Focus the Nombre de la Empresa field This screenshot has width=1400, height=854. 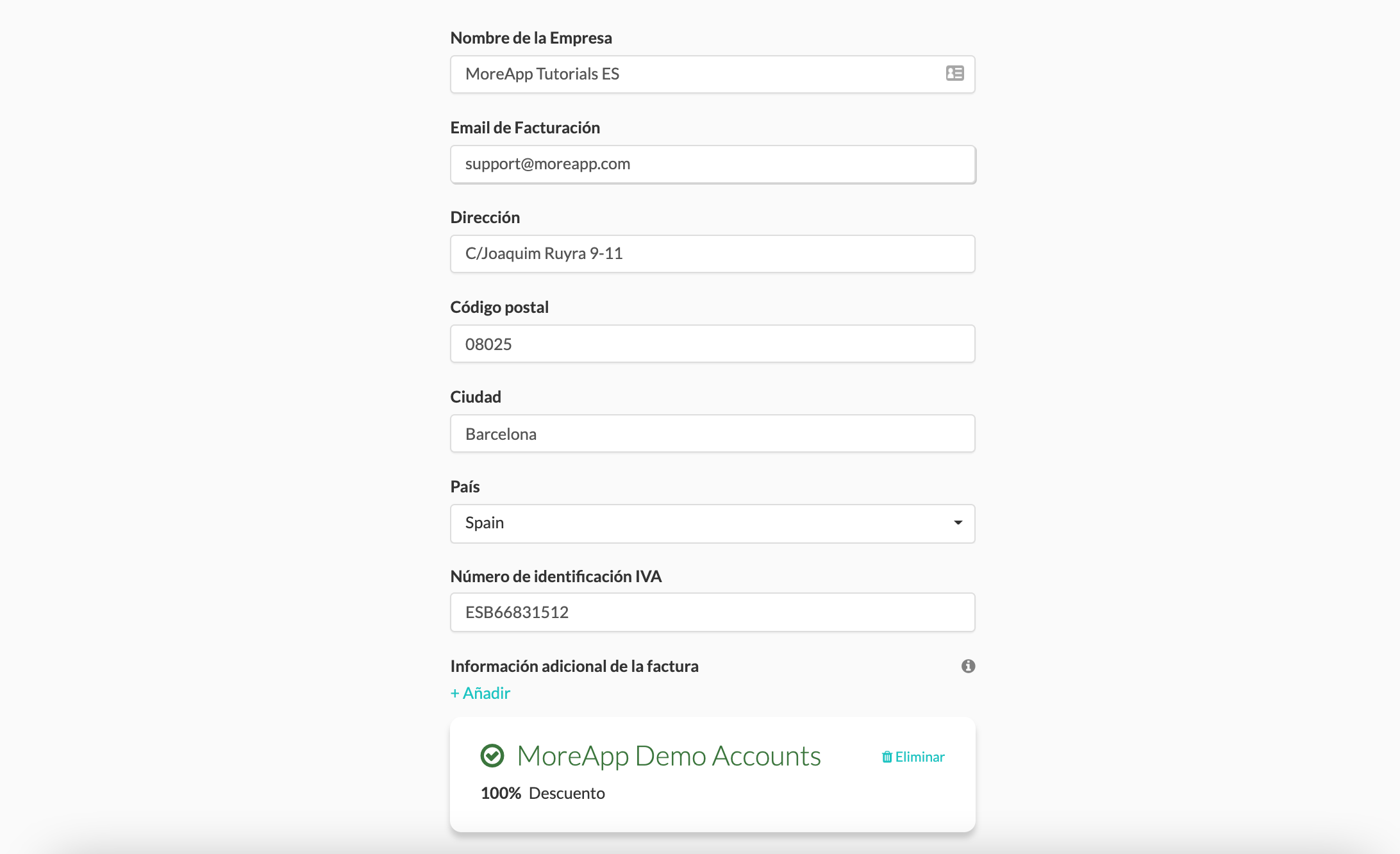coord(712,74)
